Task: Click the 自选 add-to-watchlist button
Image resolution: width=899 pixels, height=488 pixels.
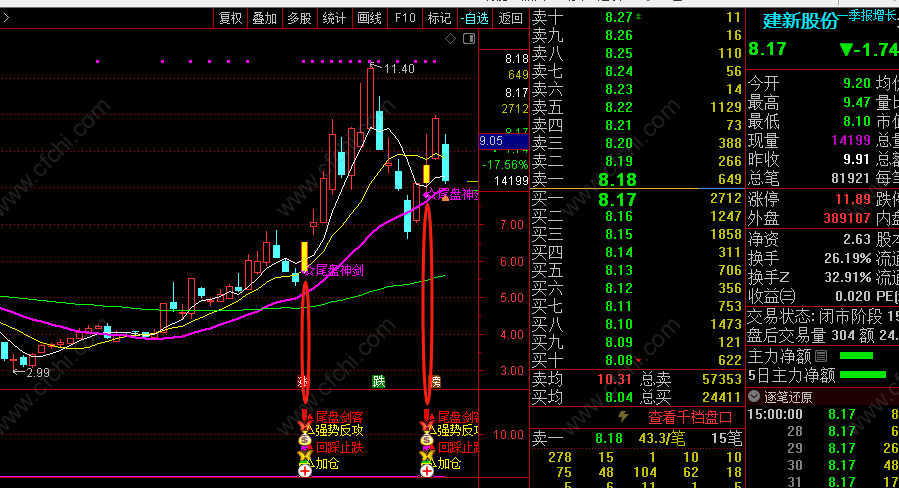Action: (476, 18)
